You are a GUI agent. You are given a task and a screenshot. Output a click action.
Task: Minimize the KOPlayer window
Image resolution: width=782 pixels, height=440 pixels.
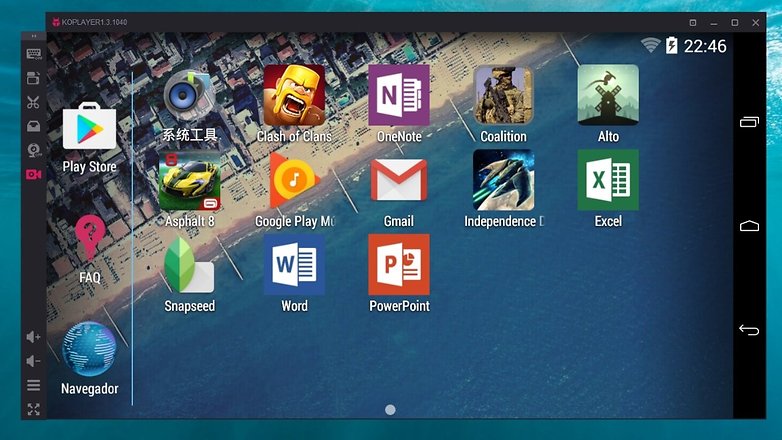714,23
